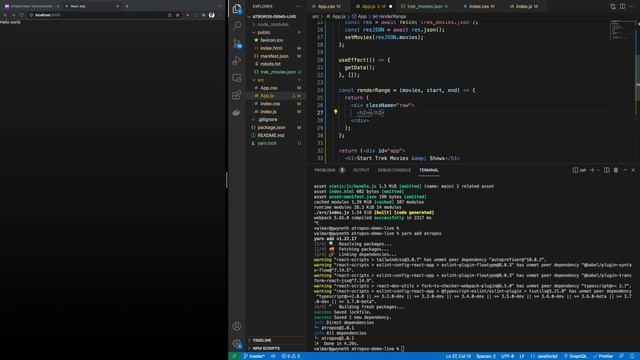Open favicon.ico in the explorer
Viewport: 640px width, 360px height.
tap(272, 40)
